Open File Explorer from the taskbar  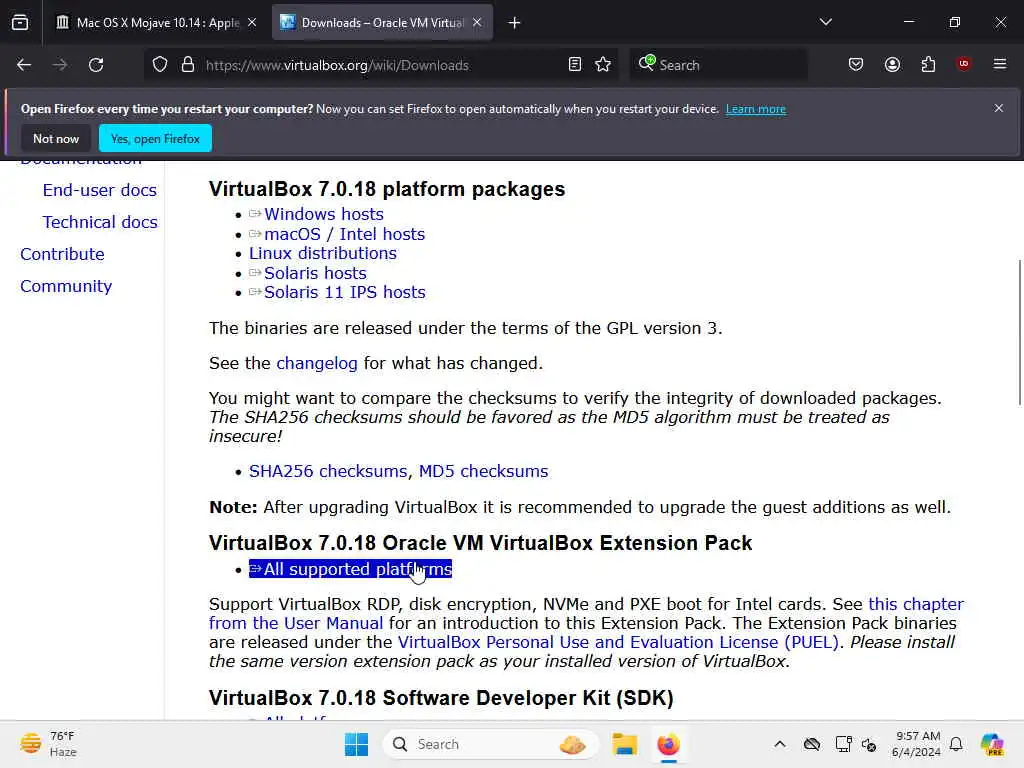[624, 744]
